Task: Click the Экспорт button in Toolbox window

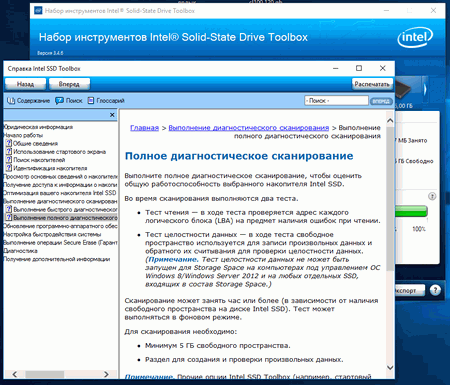Action: coord(410,290)
